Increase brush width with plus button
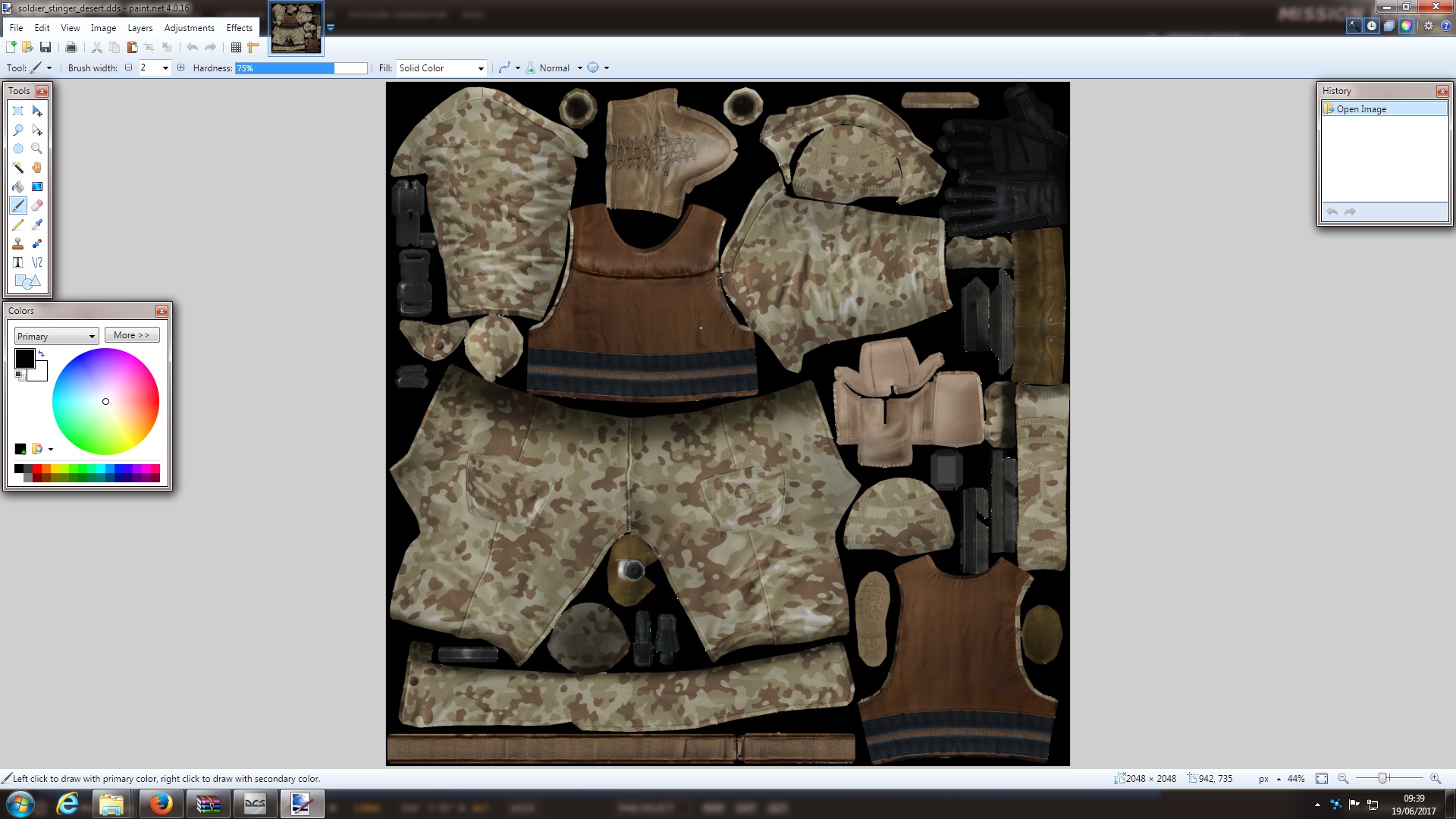 click(180, 67)
